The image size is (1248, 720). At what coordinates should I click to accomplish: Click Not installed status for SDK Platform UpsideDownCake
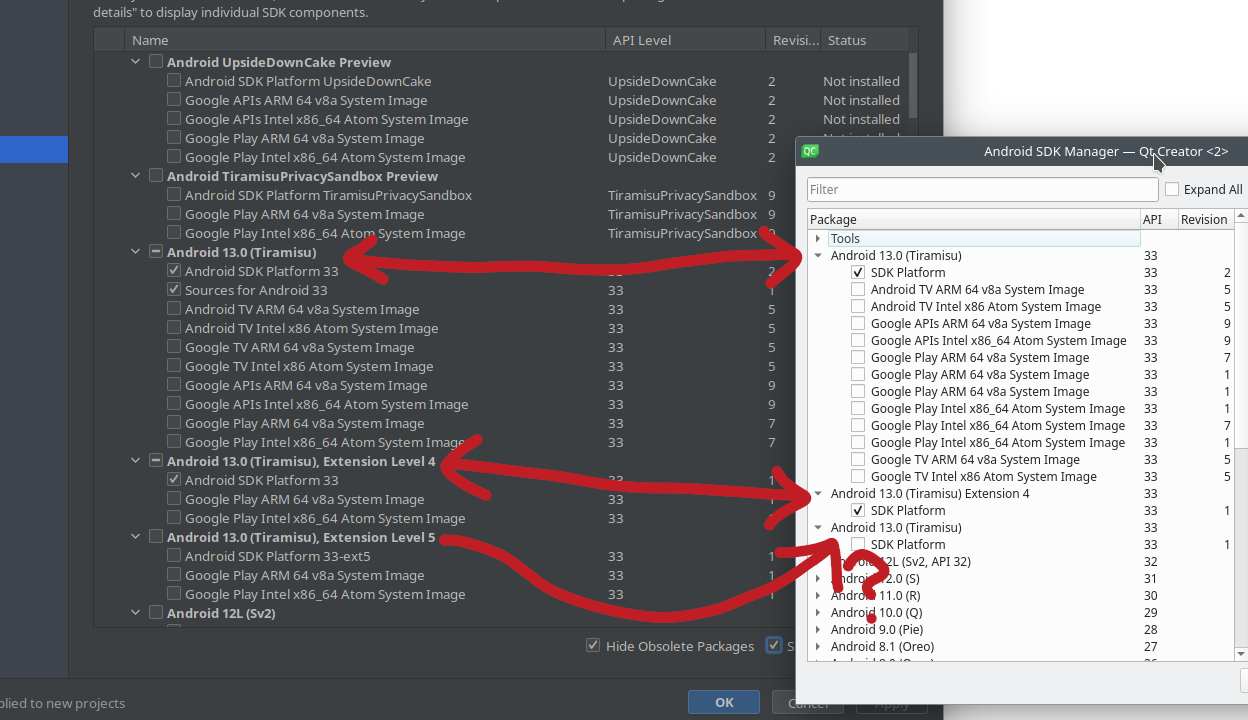861,81
